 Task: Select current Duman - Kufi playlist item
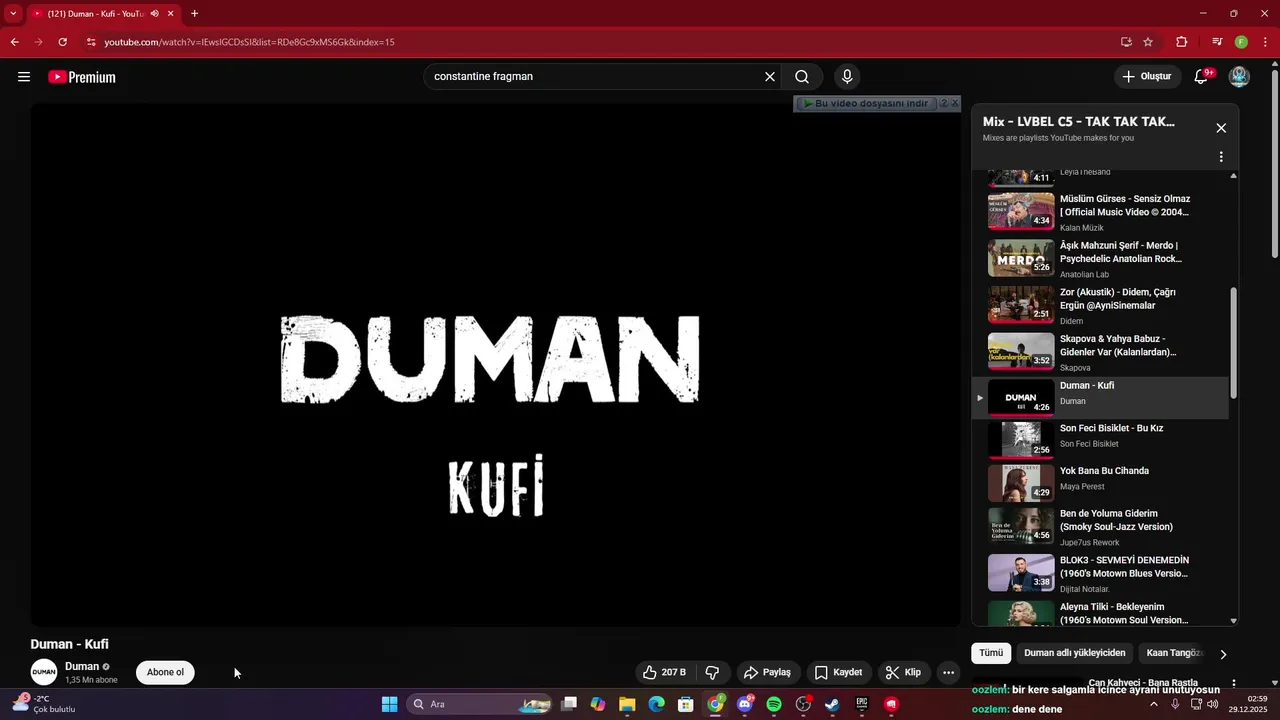[x=1100, y=398]
